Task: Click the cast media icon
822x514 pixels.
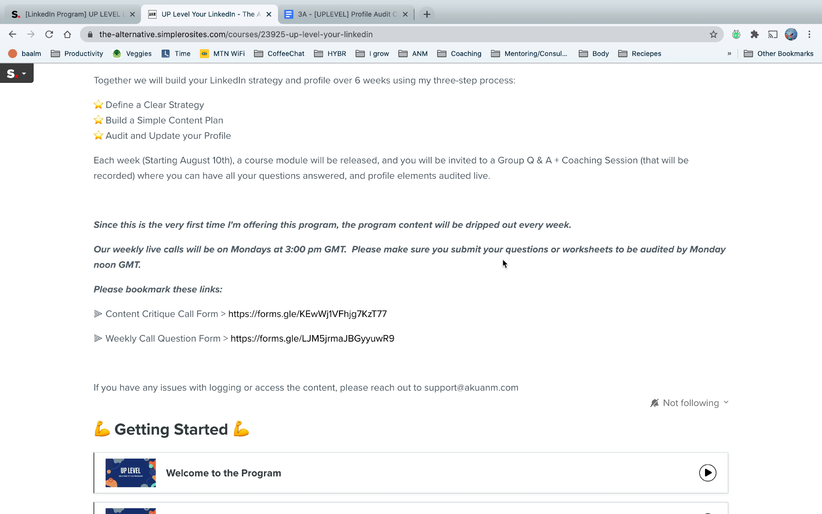Action: pyautogui.click(x=773, y=34)
